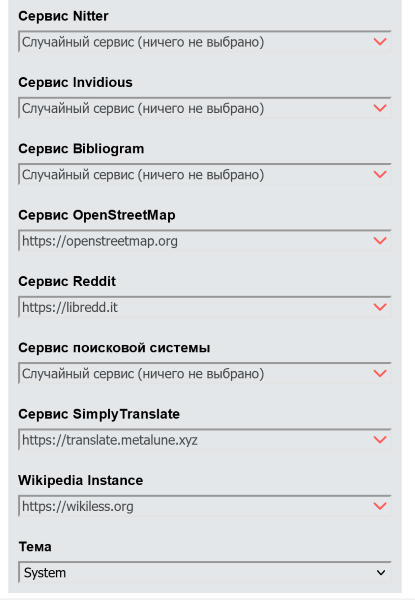Viewport: 415px width, 600px height.
Task: Select the https://openstreetmap.org value field
Action: point(205,240)
